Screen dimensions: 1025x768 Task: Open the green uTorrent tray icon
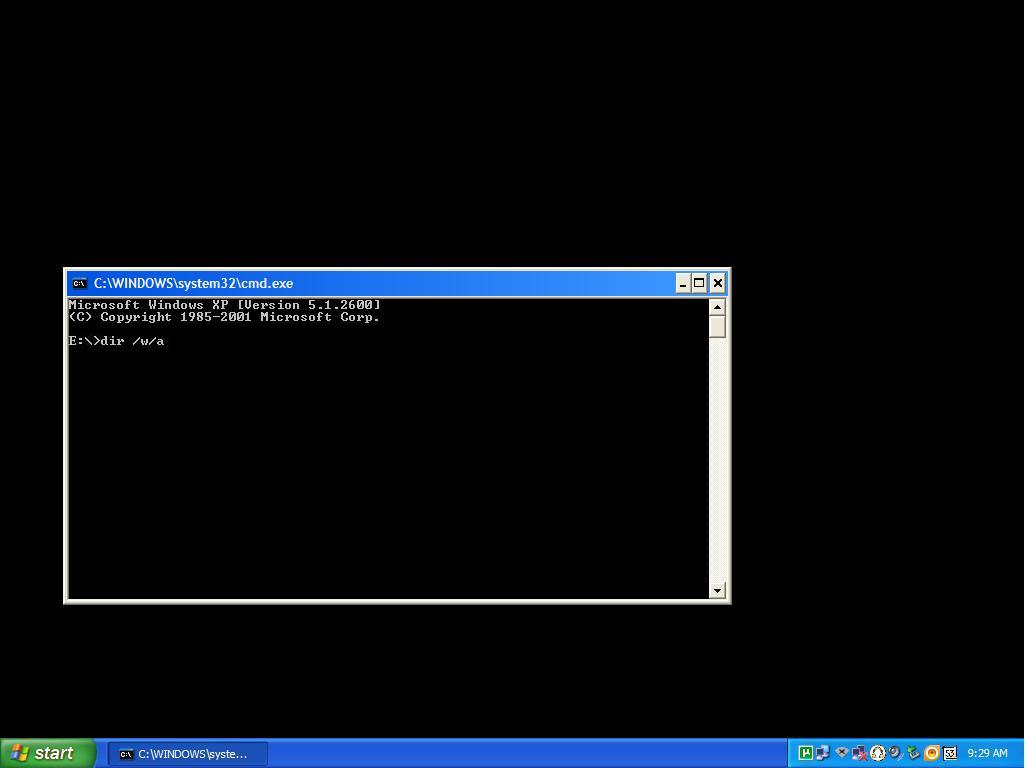point(805,753)
